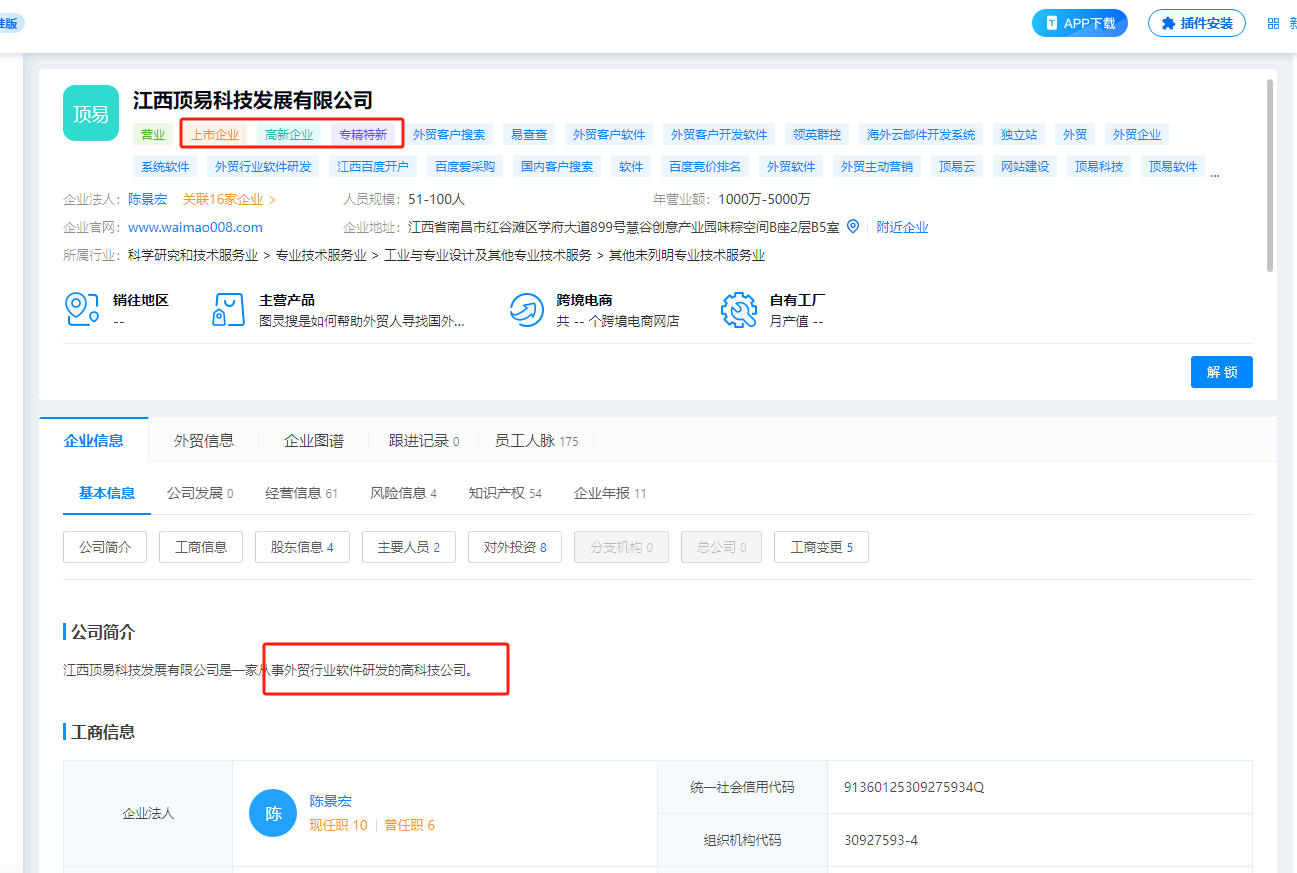This screenshot has width=1297, height=873.
Task: Jump to 股东信息 4 section
Action: point(302,547)
